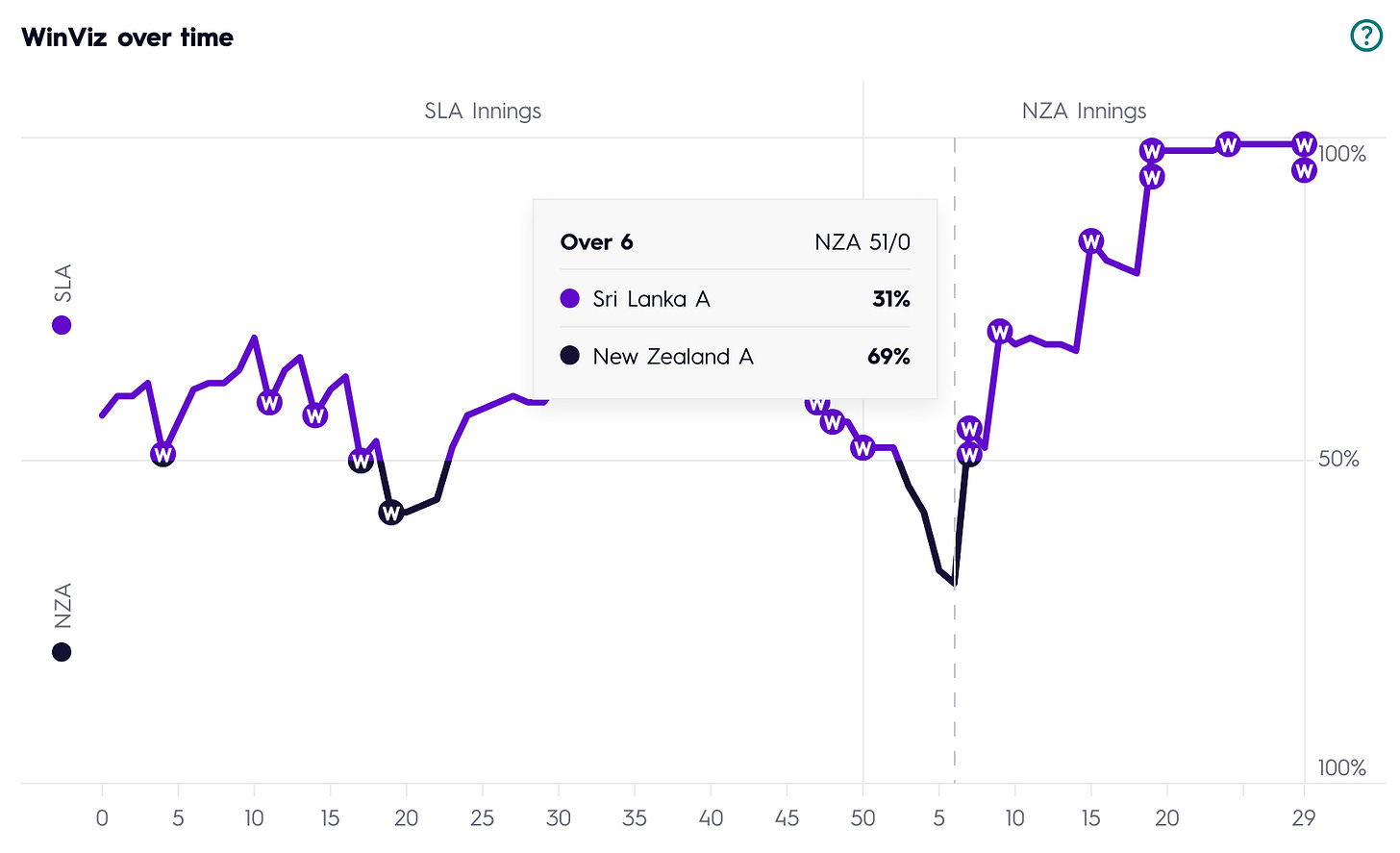Viewport: 1400px width, 853px height.
Task: Open the help question mark icon
Action: pyautogui.click(x=1366, y=36)
